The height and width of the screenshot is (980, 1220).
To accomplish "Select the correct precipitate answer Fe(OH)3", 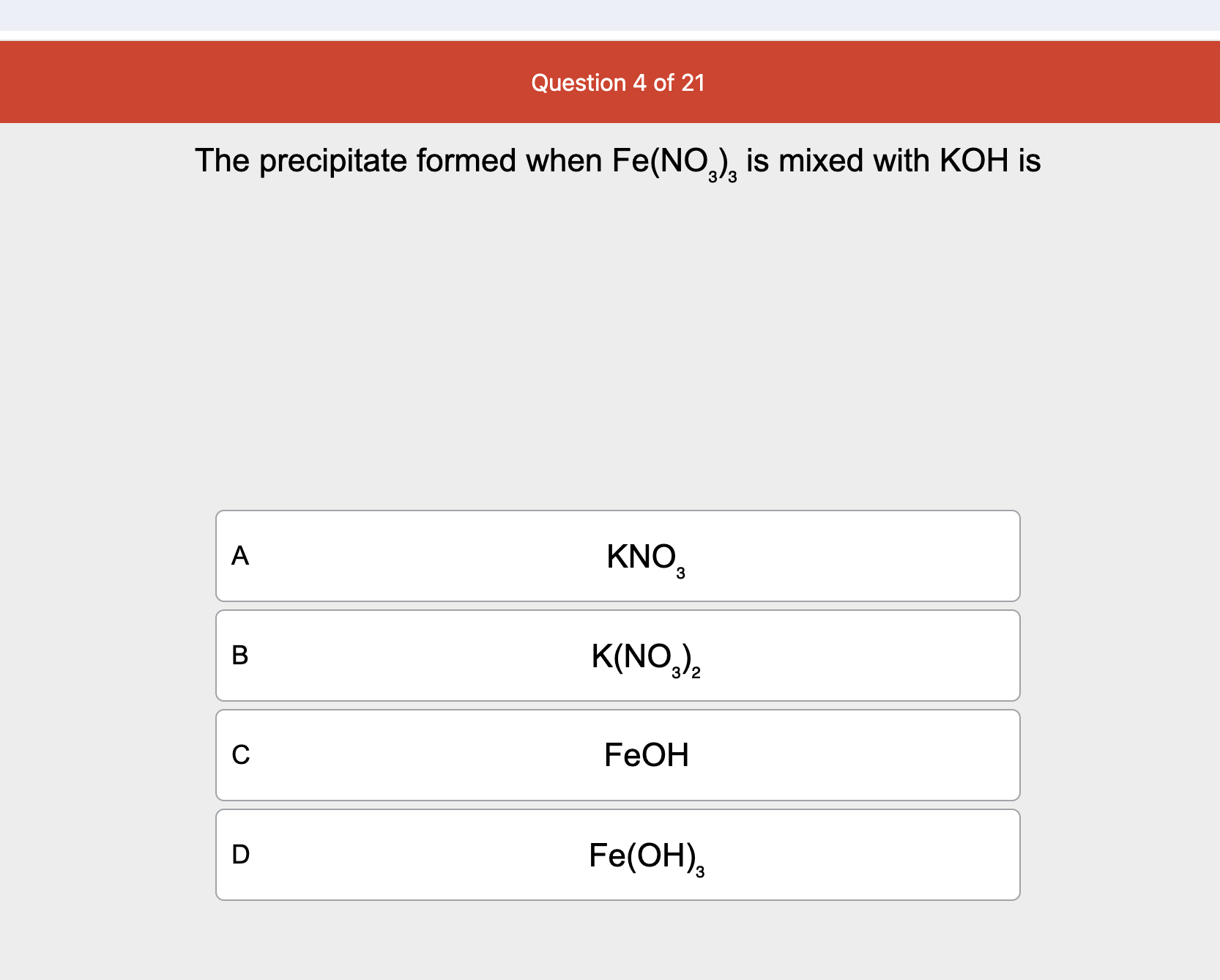I will tap(617, 854).
